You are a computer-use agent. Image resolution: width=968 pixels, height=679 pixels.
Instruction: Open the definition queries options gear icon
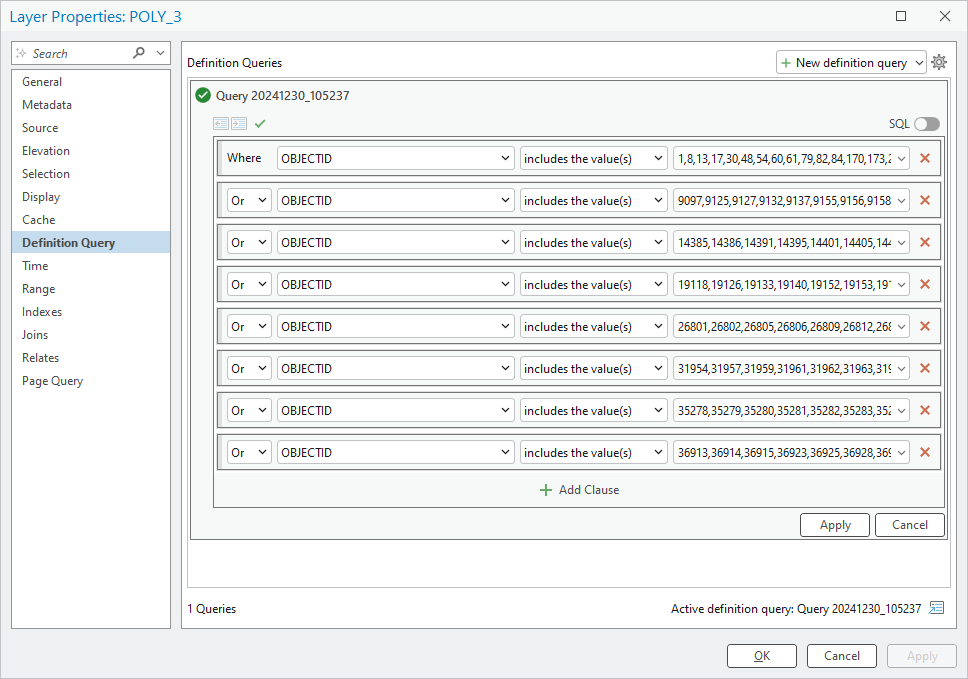tap(938, 62)
